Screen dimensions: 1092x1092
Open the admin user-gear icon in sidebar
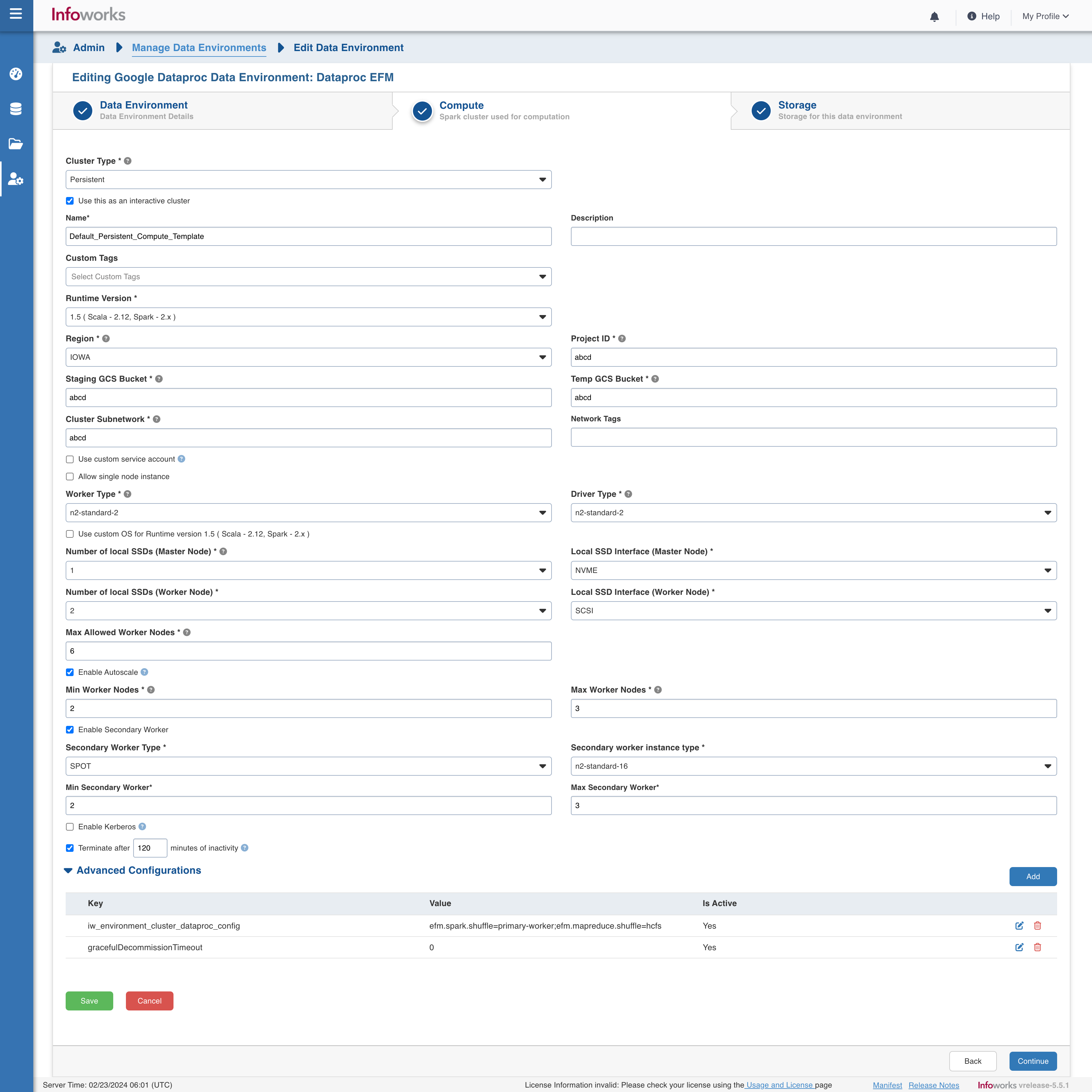16,179
